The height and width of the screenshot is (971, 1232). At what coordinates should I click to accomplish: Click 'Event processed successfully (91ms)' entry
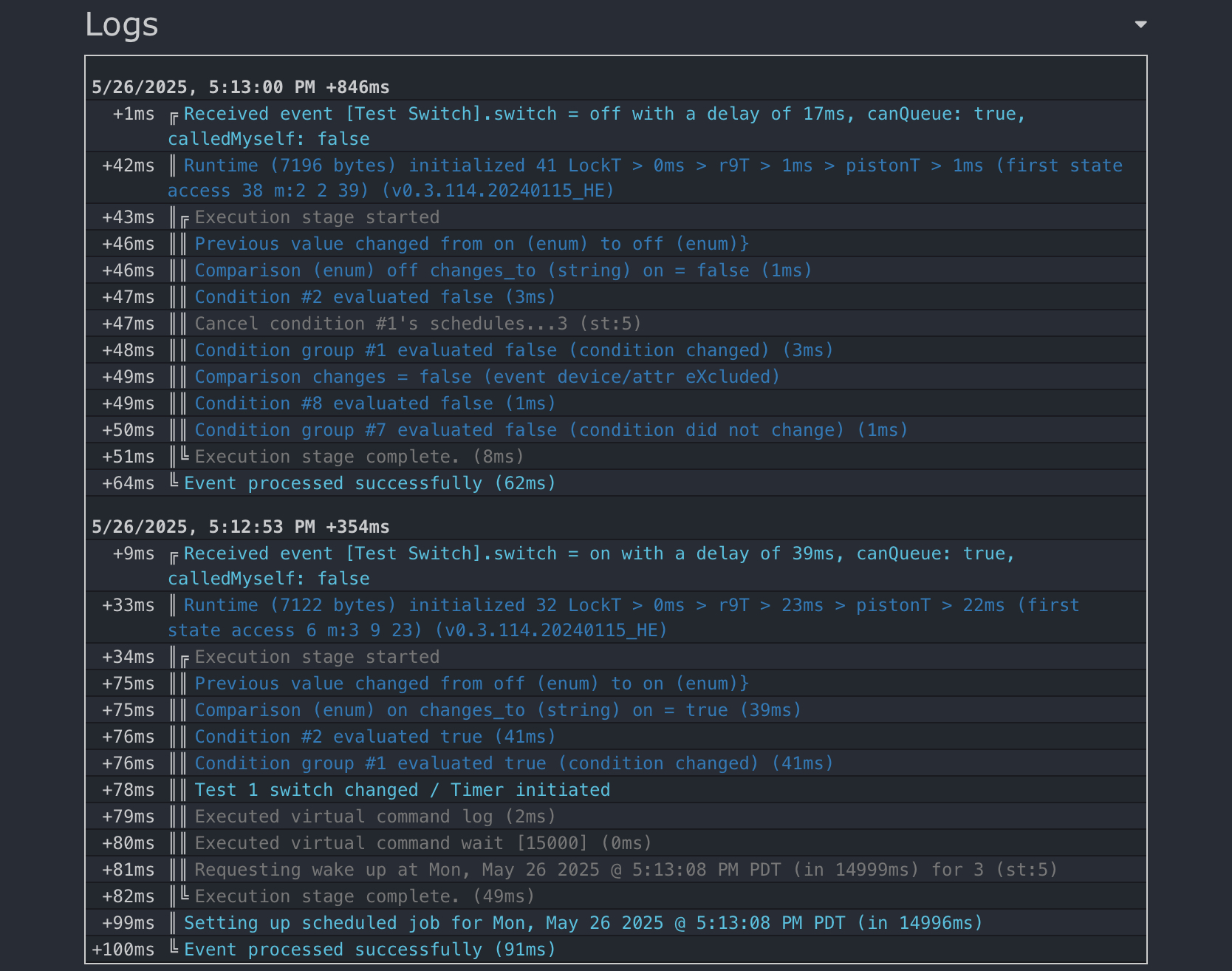(x=369, y=950)
